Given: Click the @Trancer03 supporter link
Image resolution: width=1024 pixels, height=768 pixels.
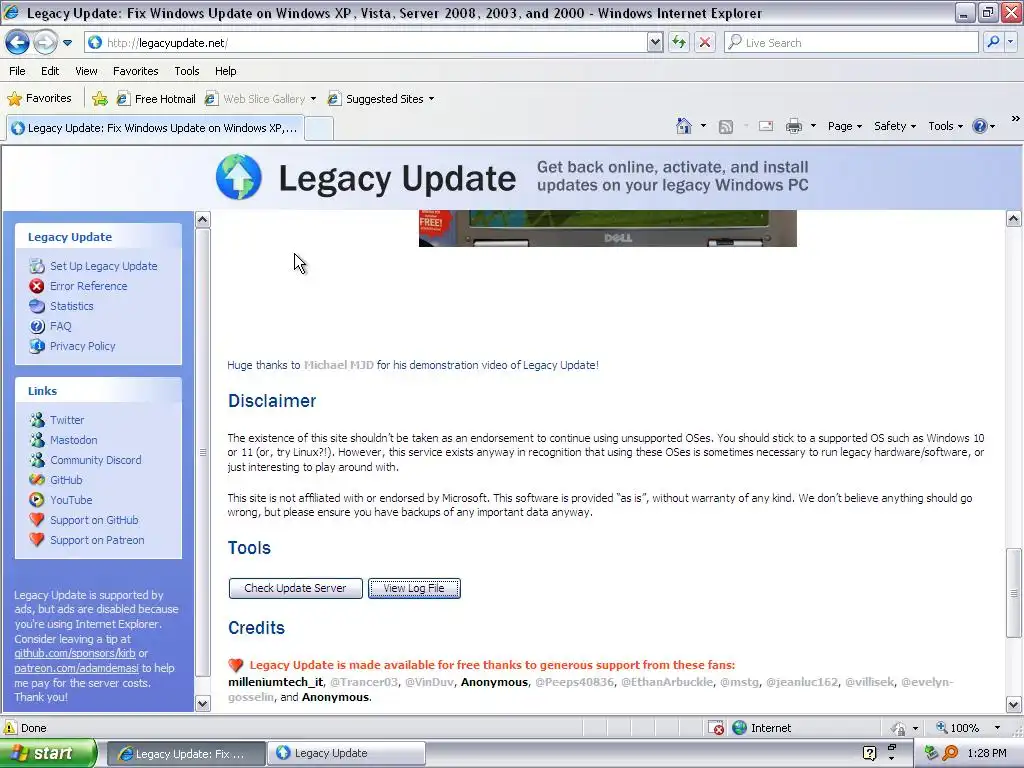Looking at the screenshot, I should pos(364,682).
